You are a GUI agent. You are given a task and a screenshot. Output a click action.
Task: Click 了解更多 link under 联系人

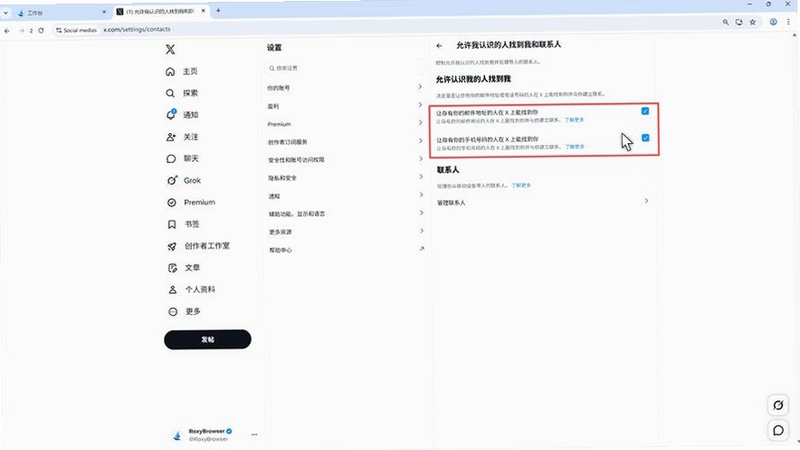(x=521, y=185)
